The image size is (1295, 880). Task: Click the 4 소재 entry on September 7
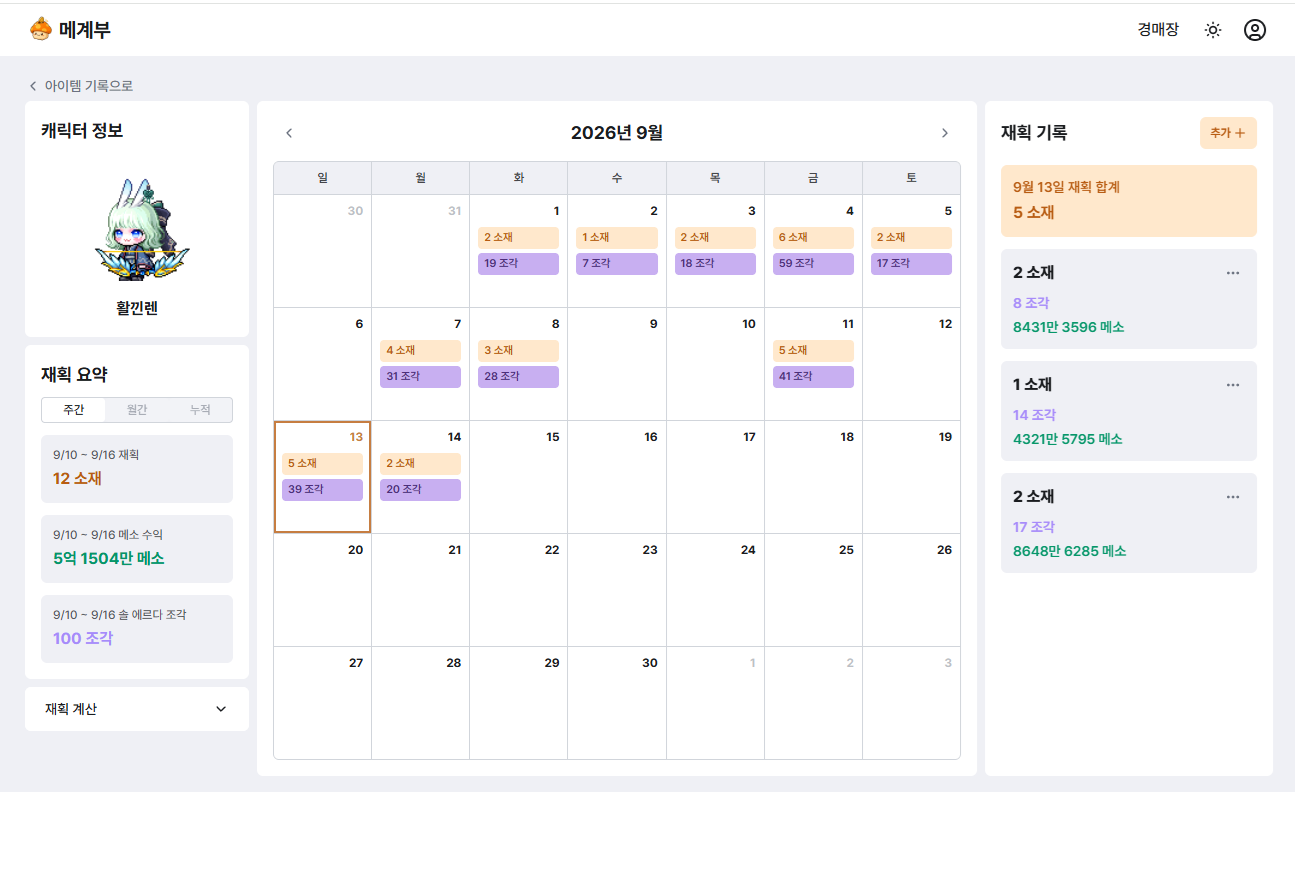click(420, 351)
